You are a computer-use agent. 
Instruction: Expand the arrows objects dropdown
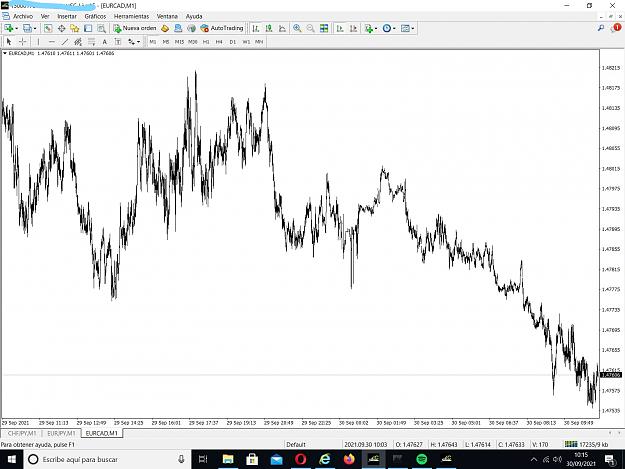click(138, 42)
